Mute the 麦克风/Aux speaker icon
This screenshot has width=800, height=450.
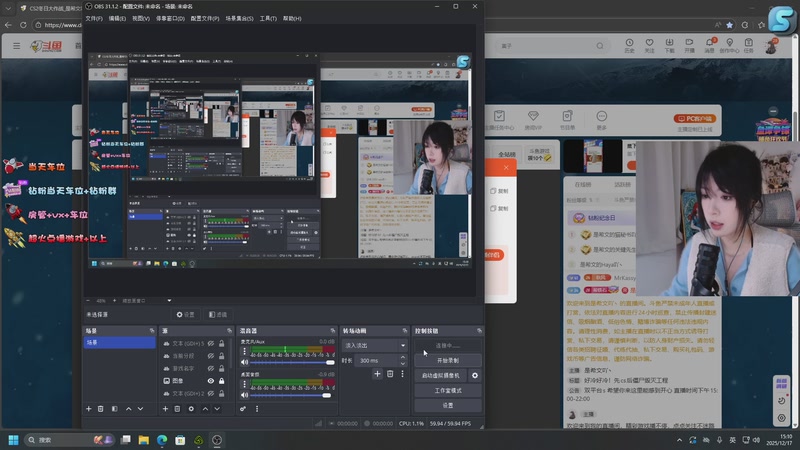point(244,362)
